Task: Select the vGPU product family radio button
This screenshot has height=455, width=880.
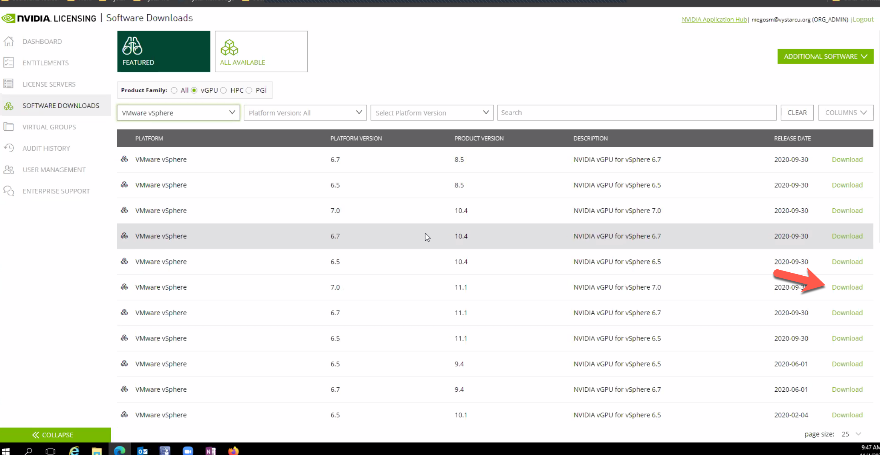Action: [195, 90]
